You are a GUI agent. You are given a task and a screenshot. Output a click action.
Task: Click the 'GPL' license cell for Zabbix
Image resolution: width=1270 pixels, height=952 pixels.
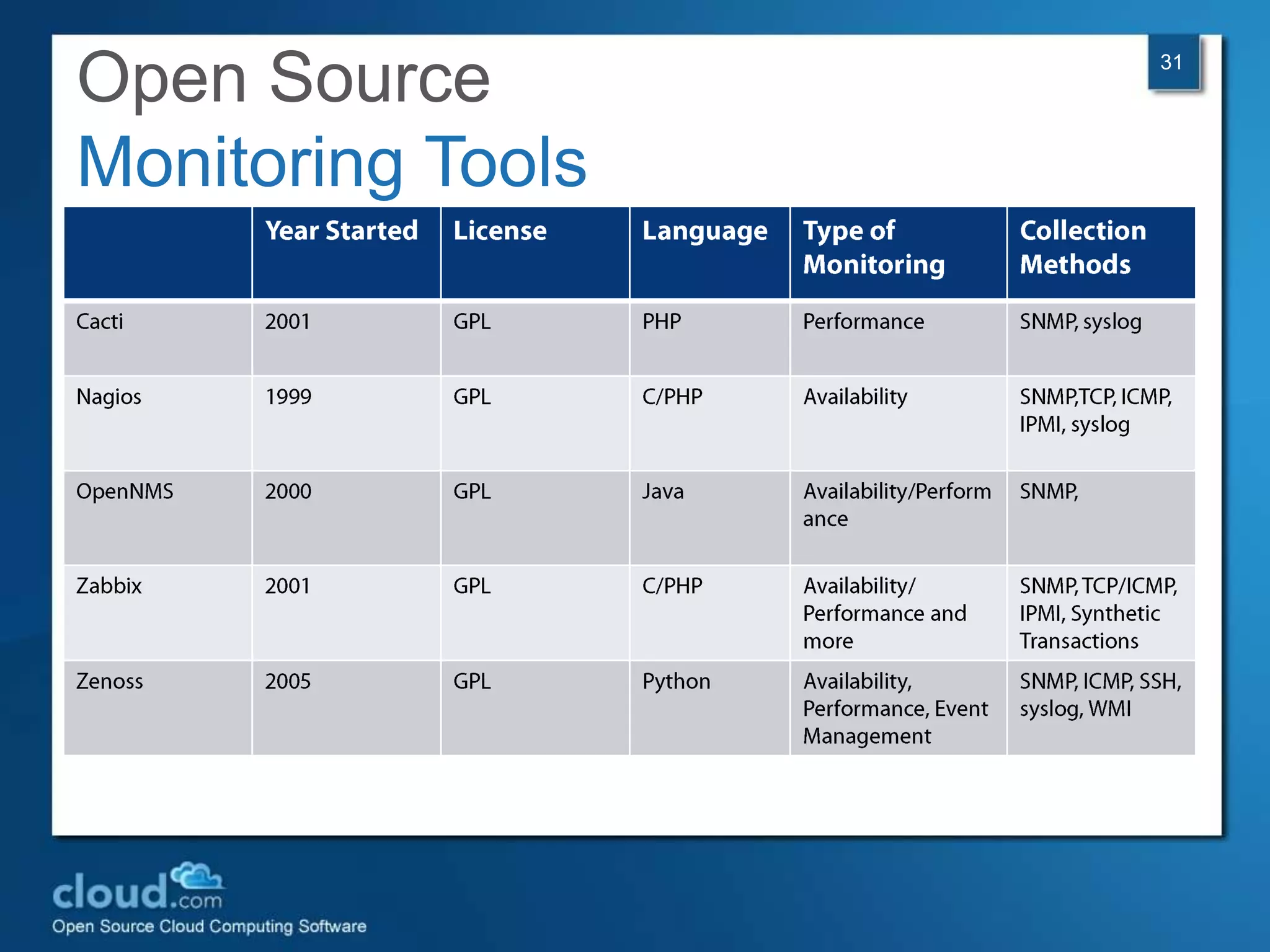535,613
